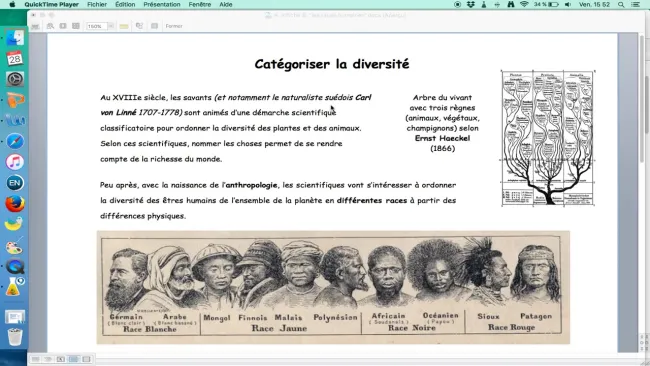650x366 pixels.
Task: Open the Apple menu
Action: (x=12, y=5)
